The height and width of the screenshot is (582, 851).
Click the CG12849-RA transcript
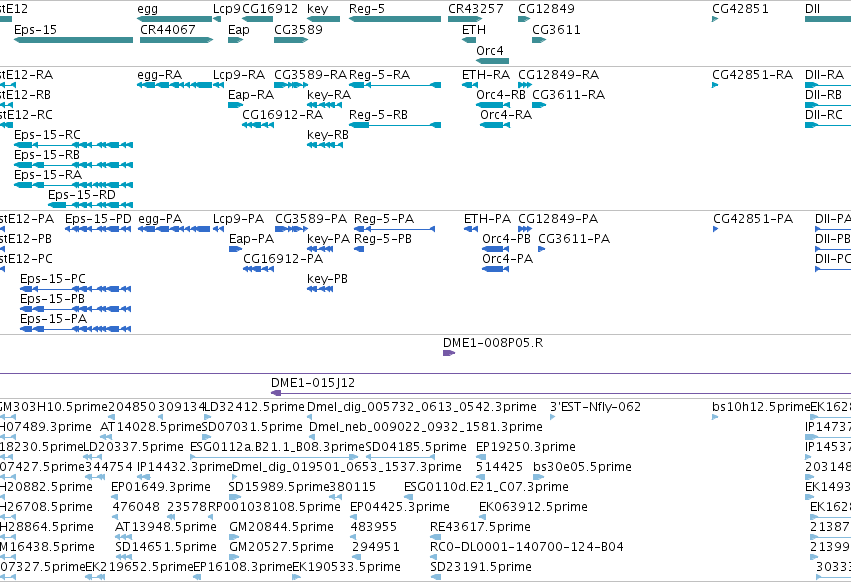tap(525, 85)
